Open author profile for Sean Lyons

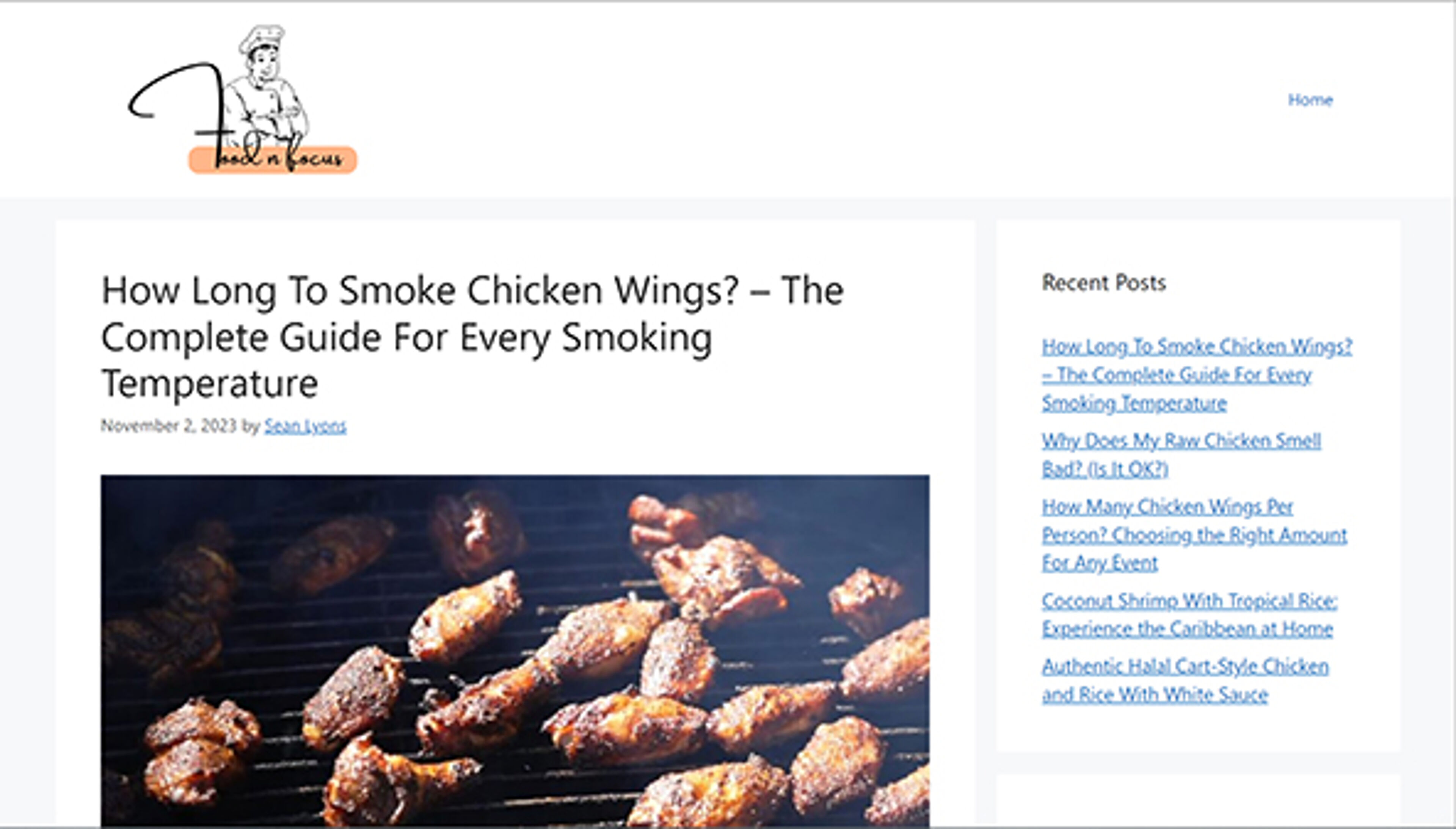[x=305, y=425]
